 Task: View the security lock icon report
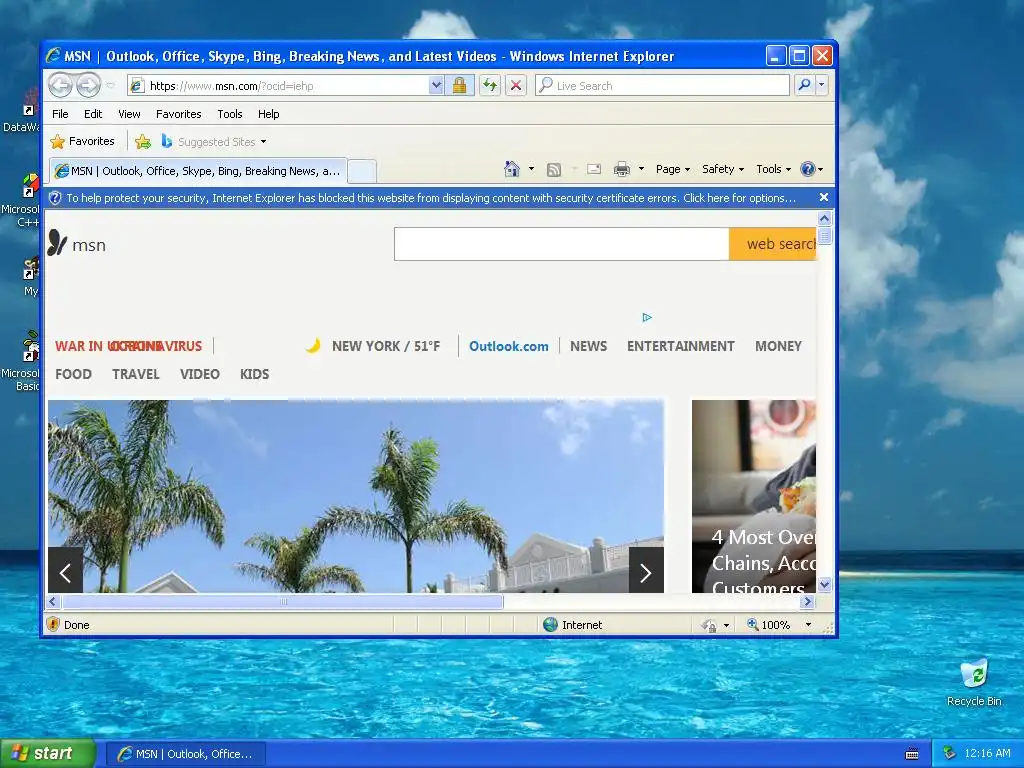460,86
